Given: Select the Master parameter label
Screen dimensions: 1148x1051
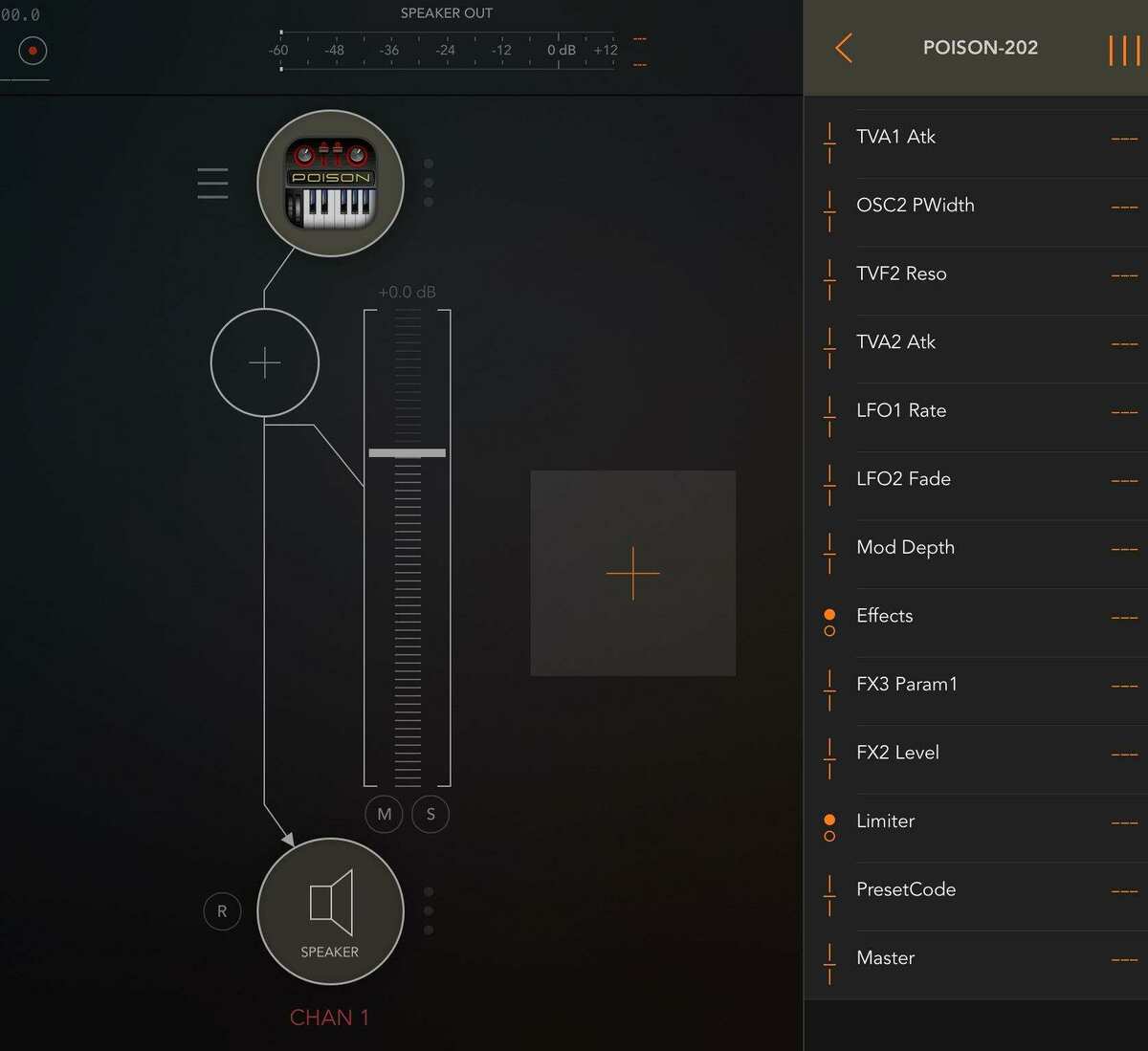Looking at the screenshot, I should tap(886, 957).
